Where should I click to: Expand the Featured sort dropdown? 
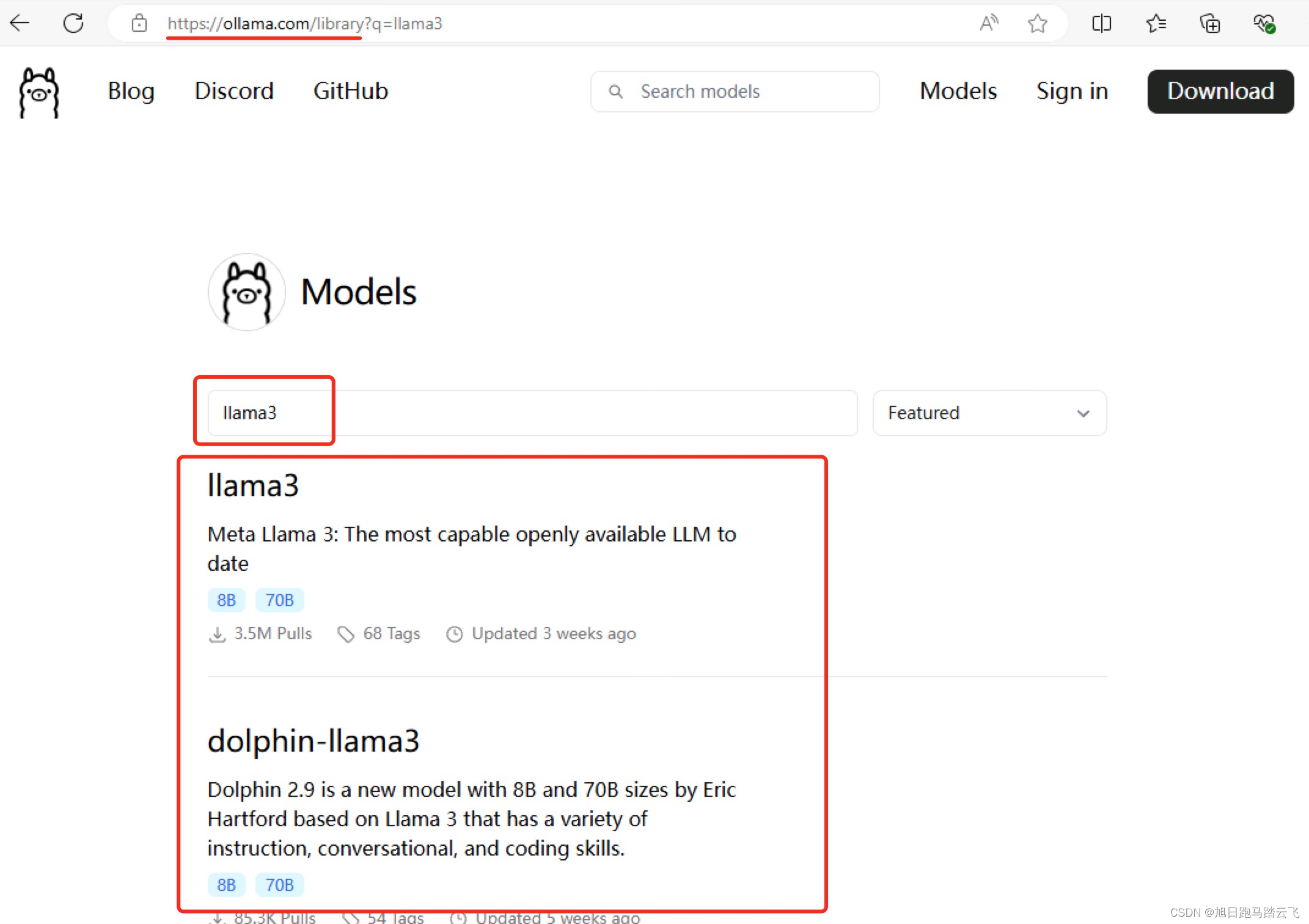pyautogui.click(x=989, y=413)
